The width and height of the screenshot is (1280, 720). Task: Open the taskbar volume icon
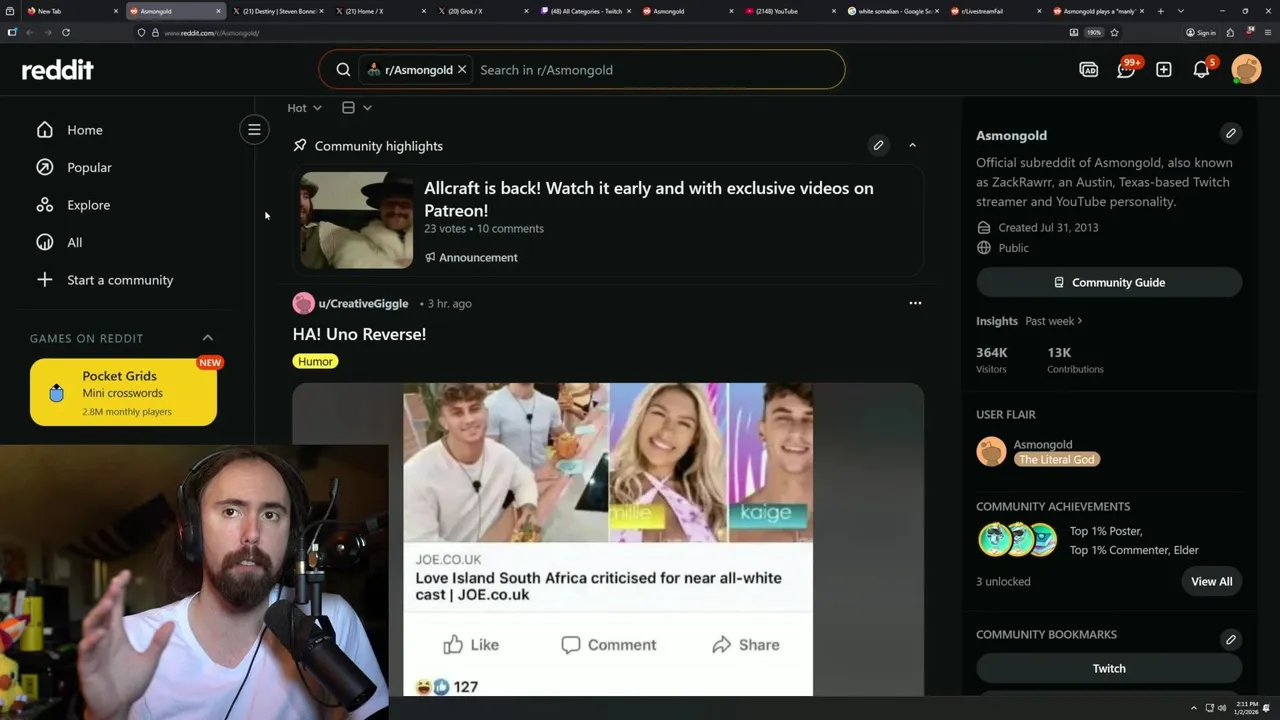click(1221, 708)
